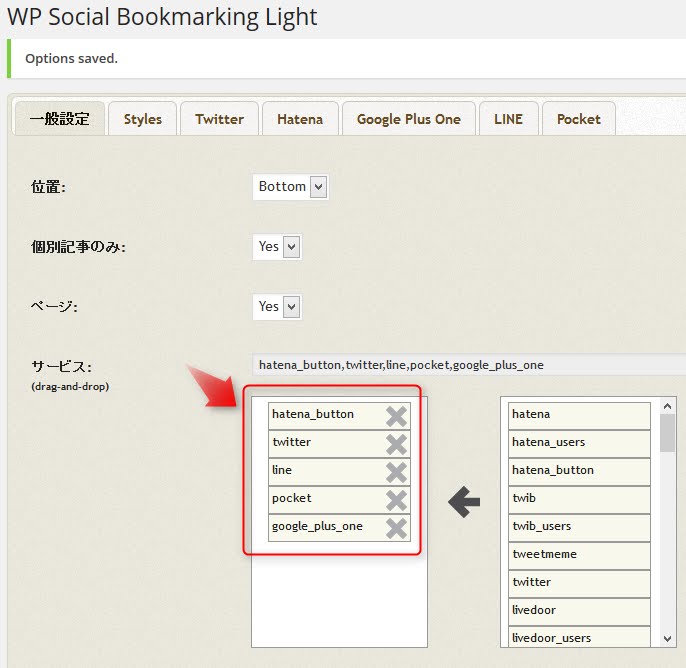Screen dimensions: 686x668
Task: Go to Google Plus One tab
Action: click(x=409, y=119)
